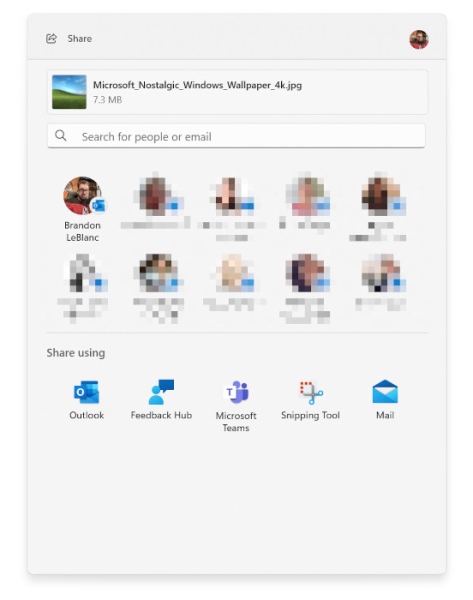Image resolution: width=473 pixels, height=600 pixels.
Task: Click the Share using heading
Action: [x=76, y=353]
